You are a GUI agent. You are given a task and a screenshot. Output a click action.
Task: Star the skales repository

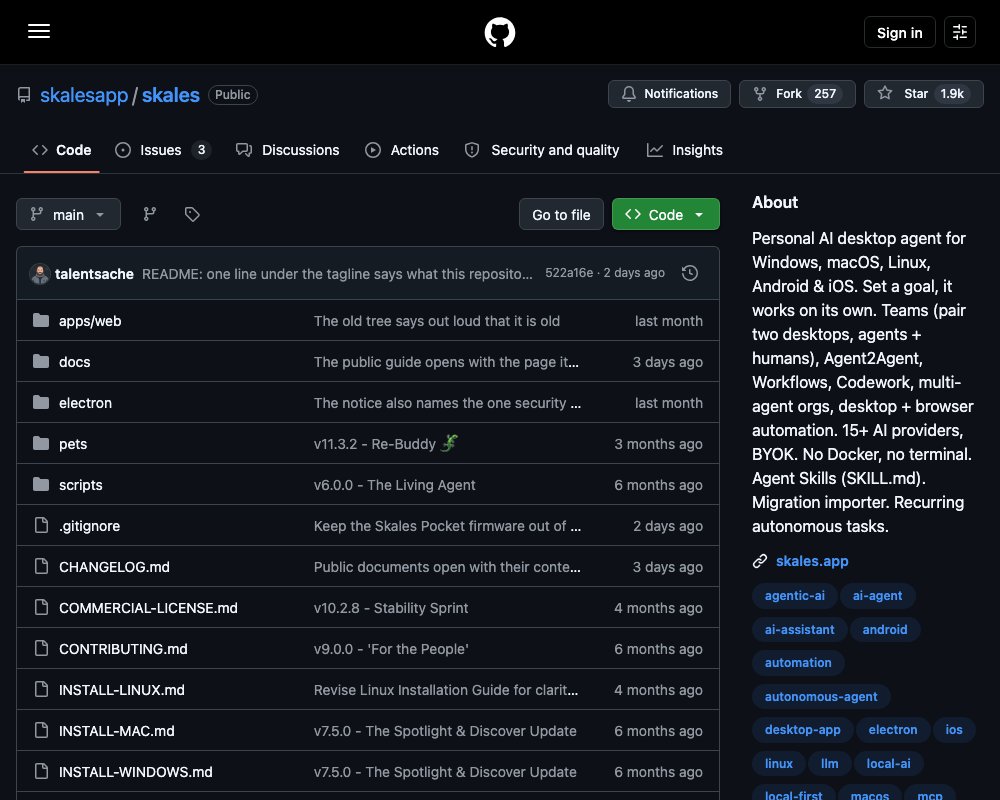point(923,94)
